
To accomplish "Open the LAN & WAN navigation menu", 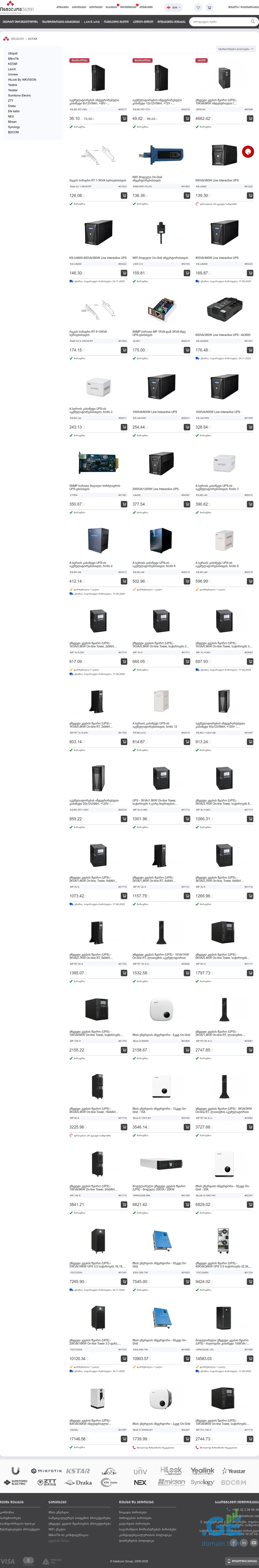I will [x=91, y=21].
